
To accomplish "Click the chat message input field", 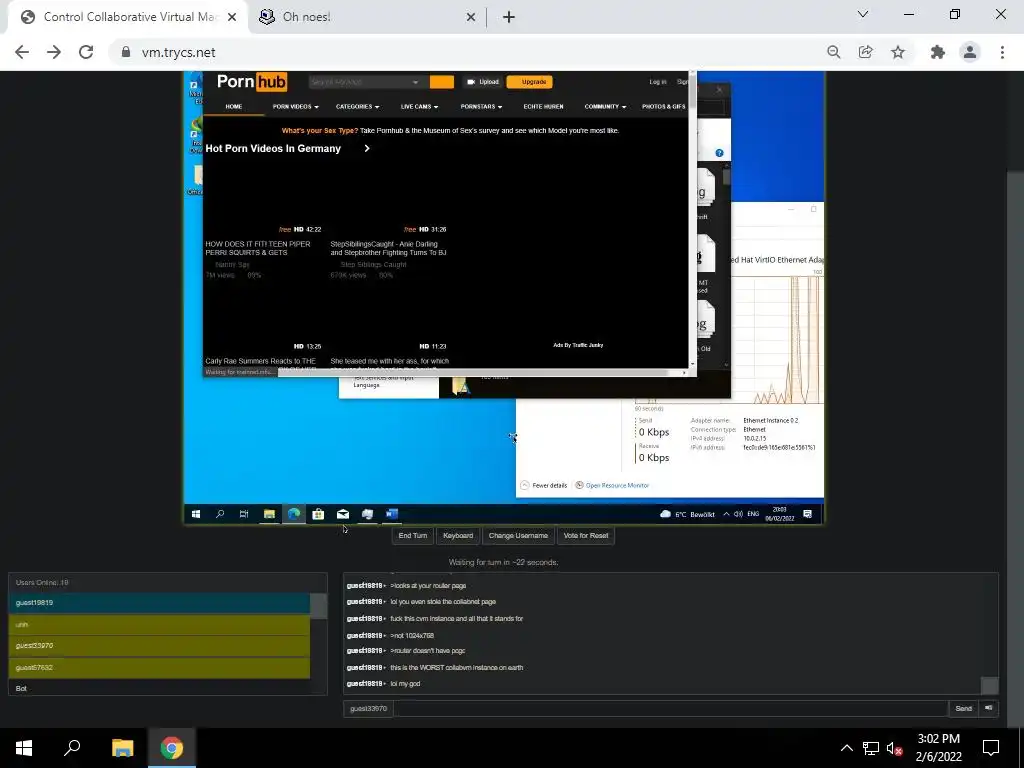I will pos(671,709).
